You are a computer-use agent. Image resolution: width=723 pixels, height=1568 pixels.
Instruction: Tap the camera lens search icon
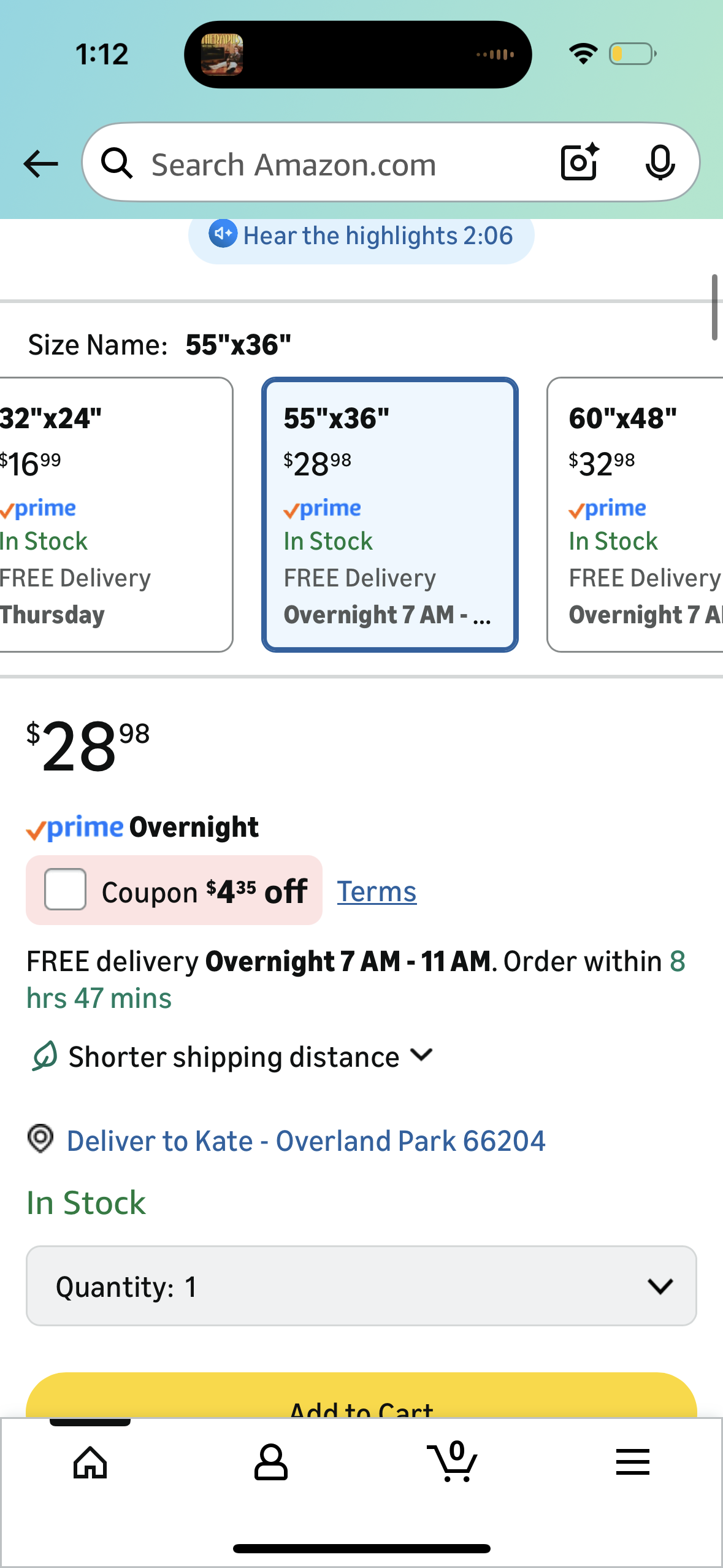[579, 163]
